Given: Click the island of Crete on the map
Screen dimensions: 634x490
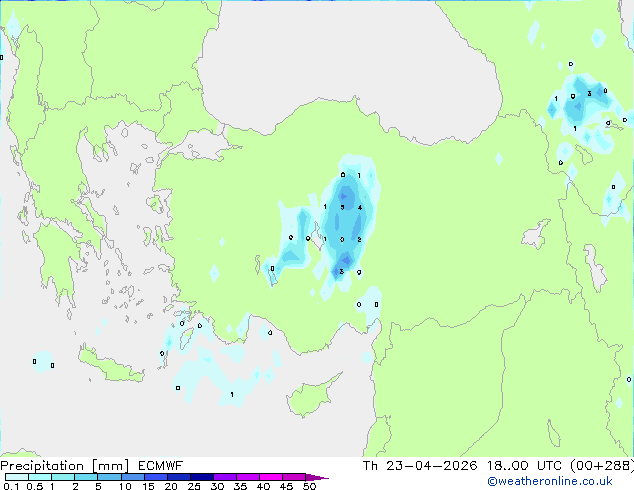Looking at the screenshot, I should pos(111,366).
